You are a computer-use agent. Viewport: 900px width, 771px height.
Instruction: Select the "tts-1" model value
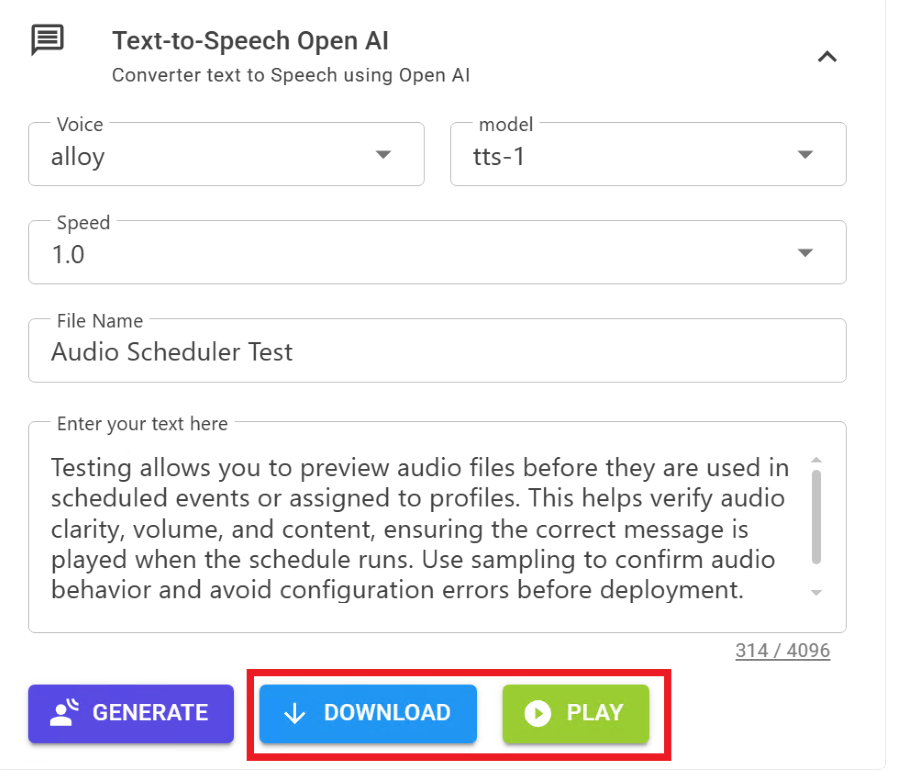(497, 157)
